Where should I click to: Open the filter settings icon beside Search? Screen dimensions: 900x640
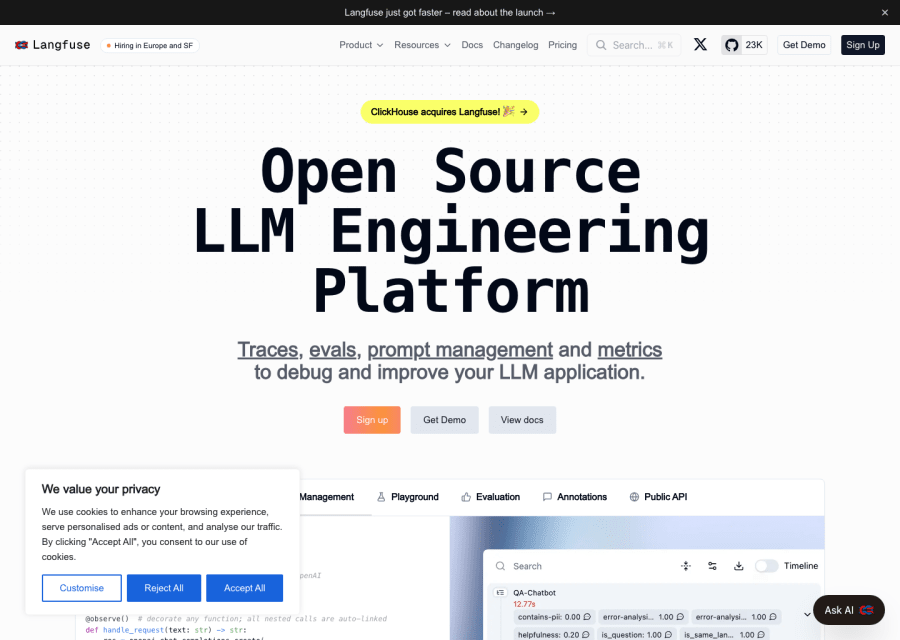[x=712, y=566]
